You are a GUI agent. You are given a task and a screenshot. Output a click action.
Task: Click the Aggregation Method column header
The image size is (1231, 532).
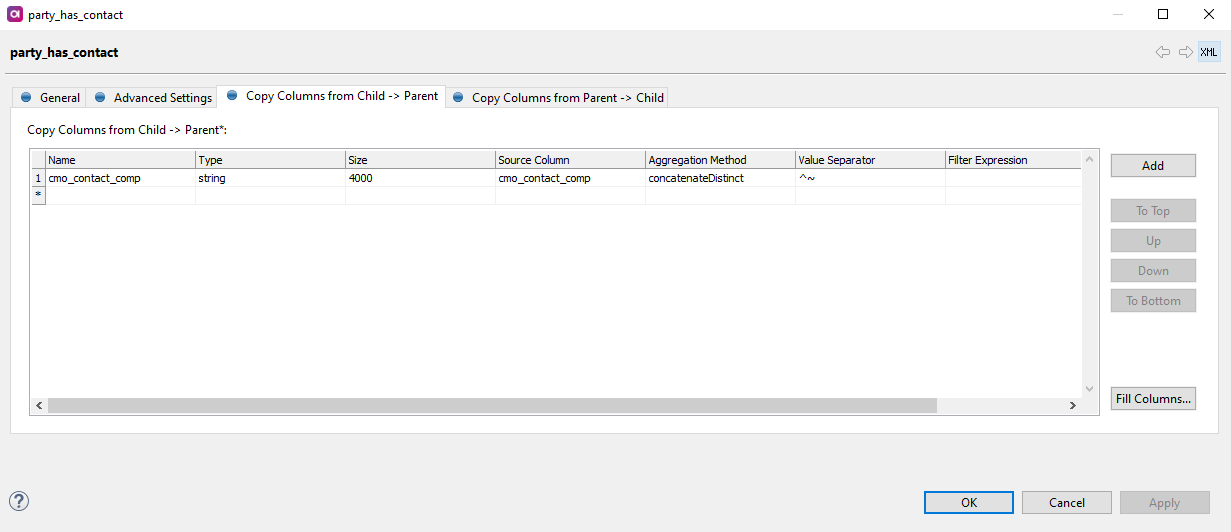[x=720, y=160]
